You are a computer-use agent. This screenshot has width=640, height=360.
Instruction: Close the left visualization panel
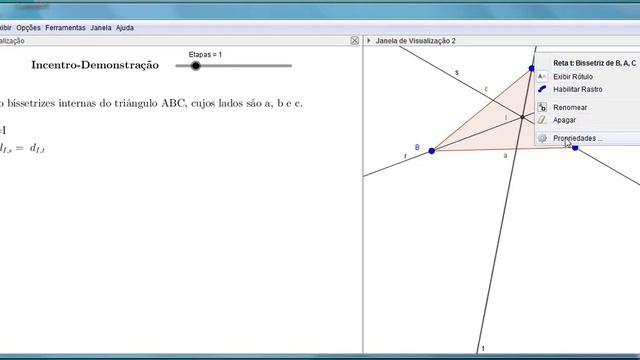click(354, 40)
